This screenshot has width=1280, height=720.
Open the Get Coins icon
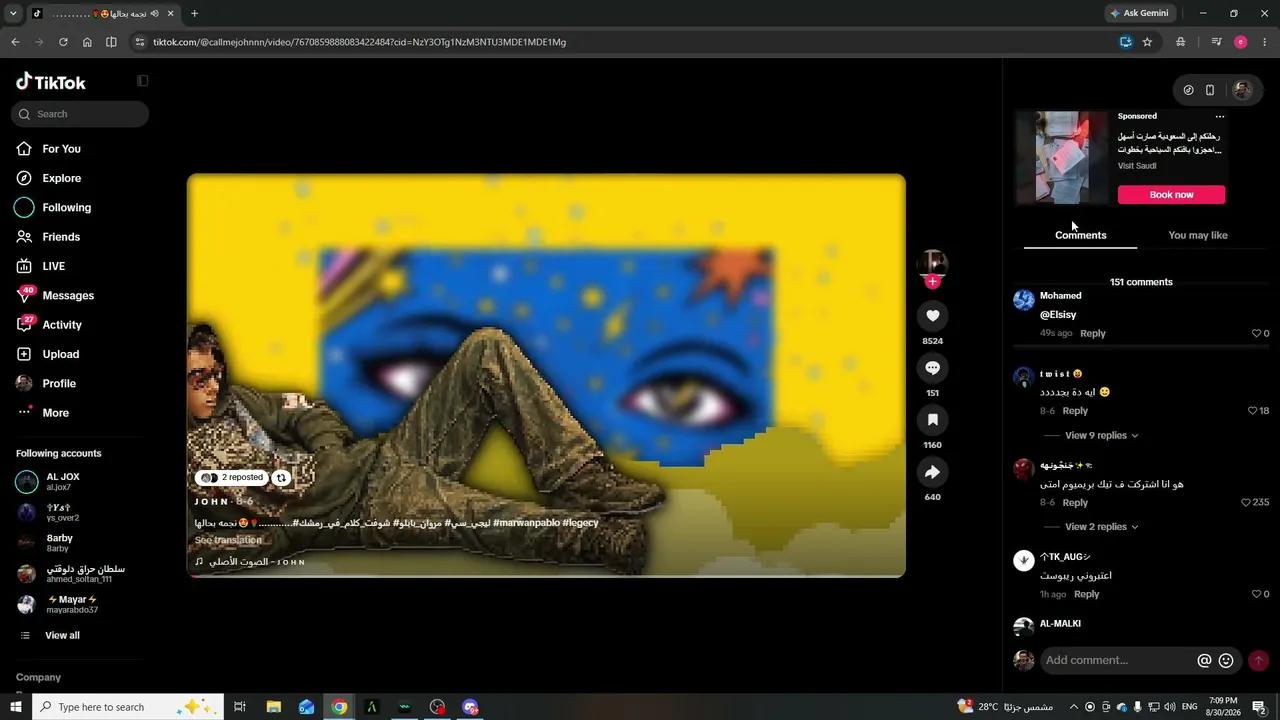[x=1188, y=90]
